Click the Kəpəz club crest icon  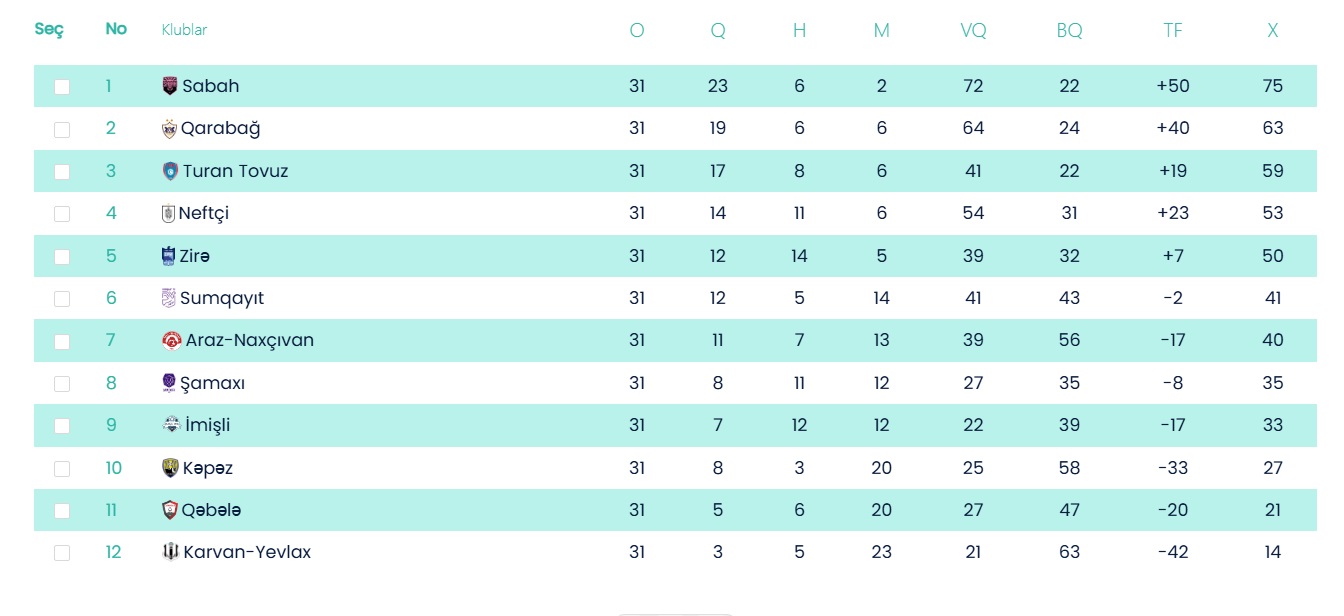tap(170, 468)
